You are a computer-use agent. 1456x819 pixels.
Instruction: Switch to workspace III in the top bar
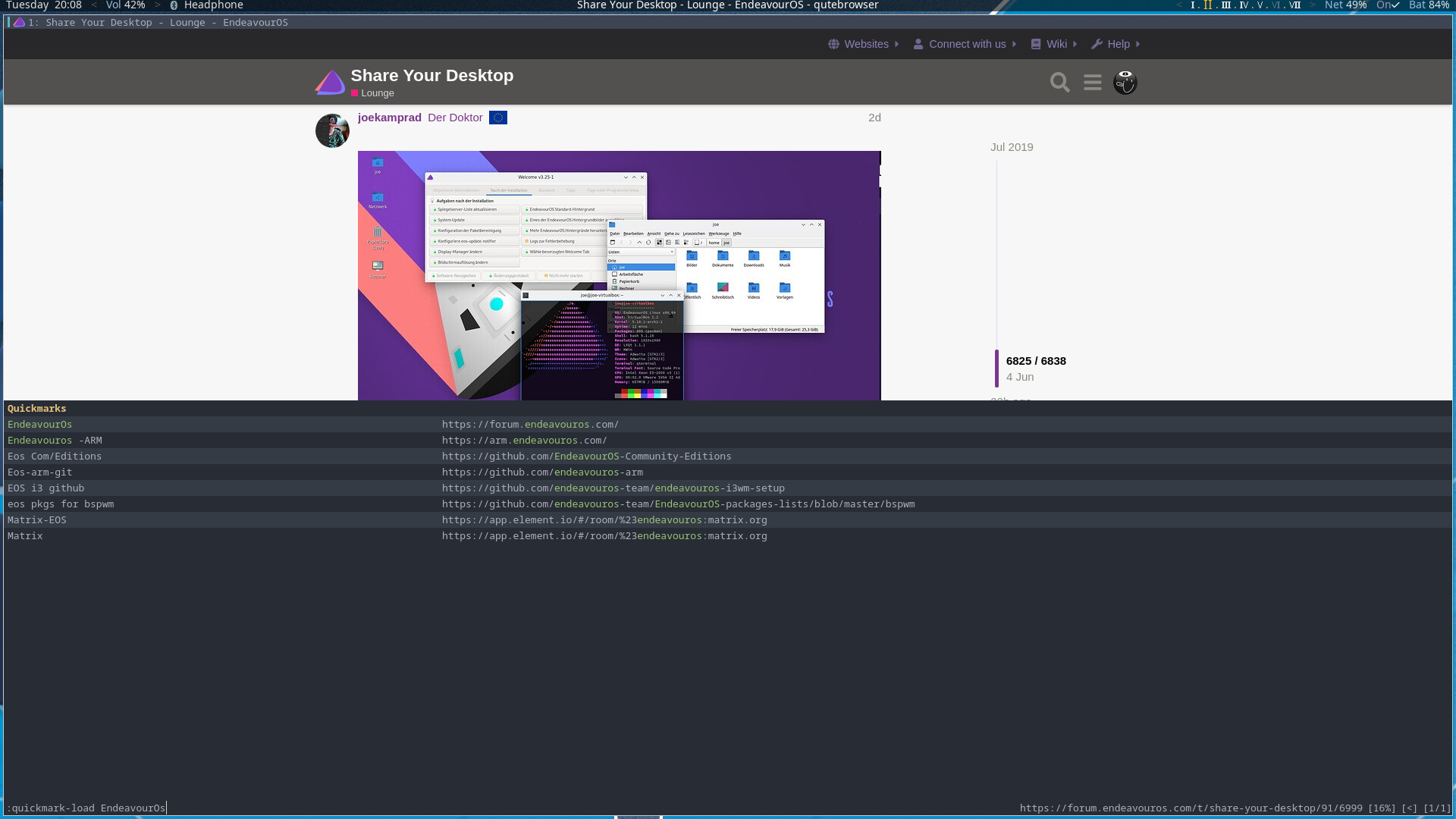[x=1225, y=5]
